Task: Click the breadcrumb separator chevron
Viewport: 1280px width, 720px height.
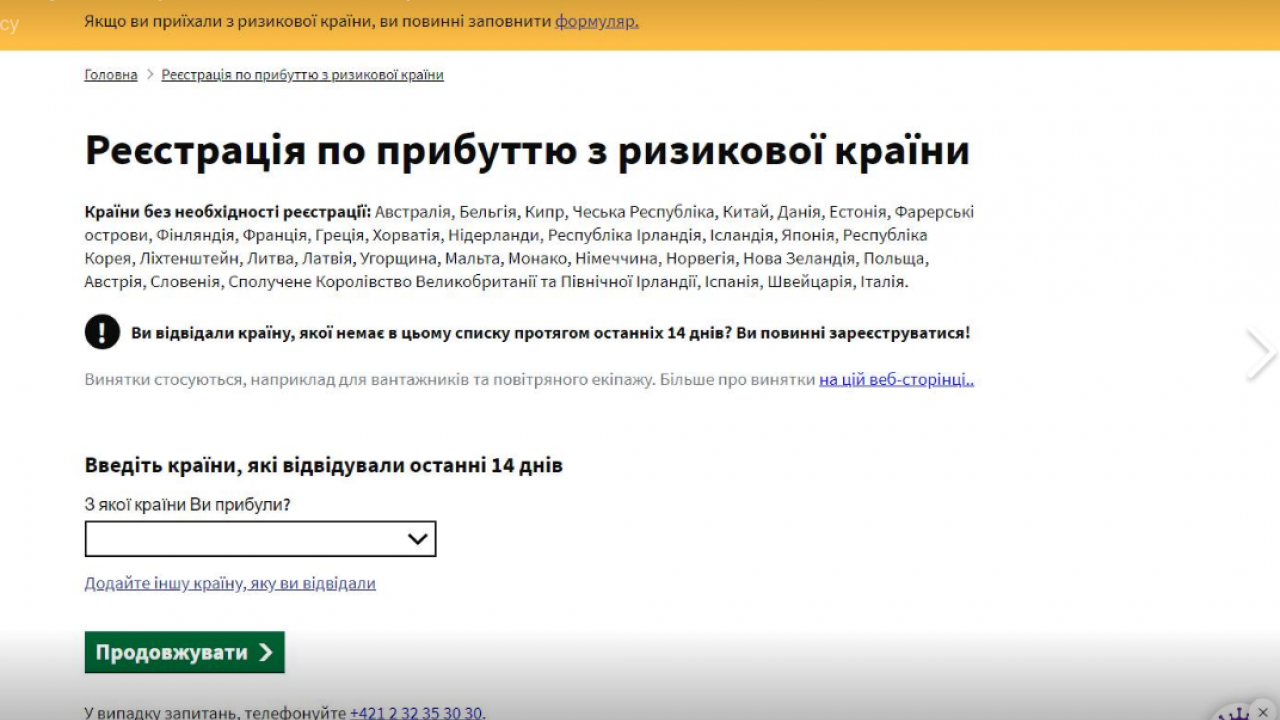Action: [x=149, y=74]
